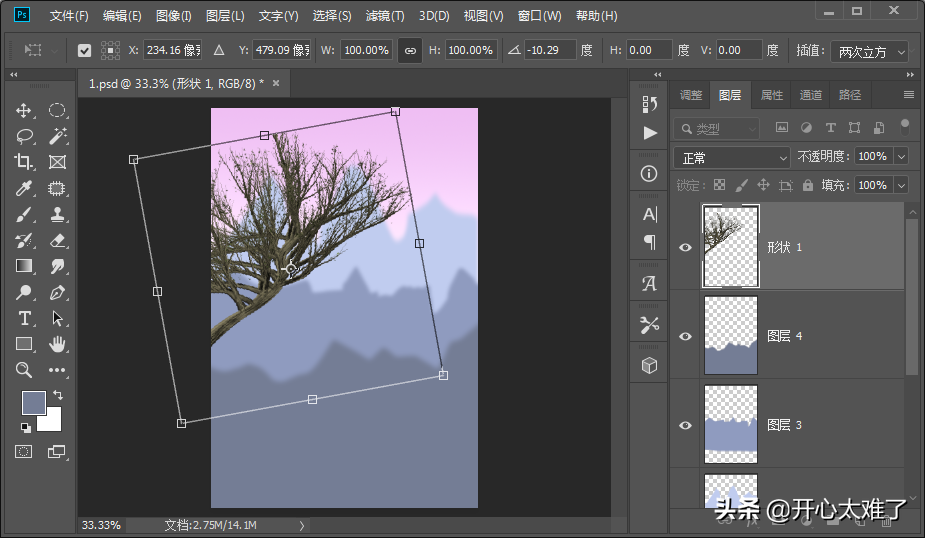
Task: Select the 形状 1 layer thumbnail
Action: 731,246
